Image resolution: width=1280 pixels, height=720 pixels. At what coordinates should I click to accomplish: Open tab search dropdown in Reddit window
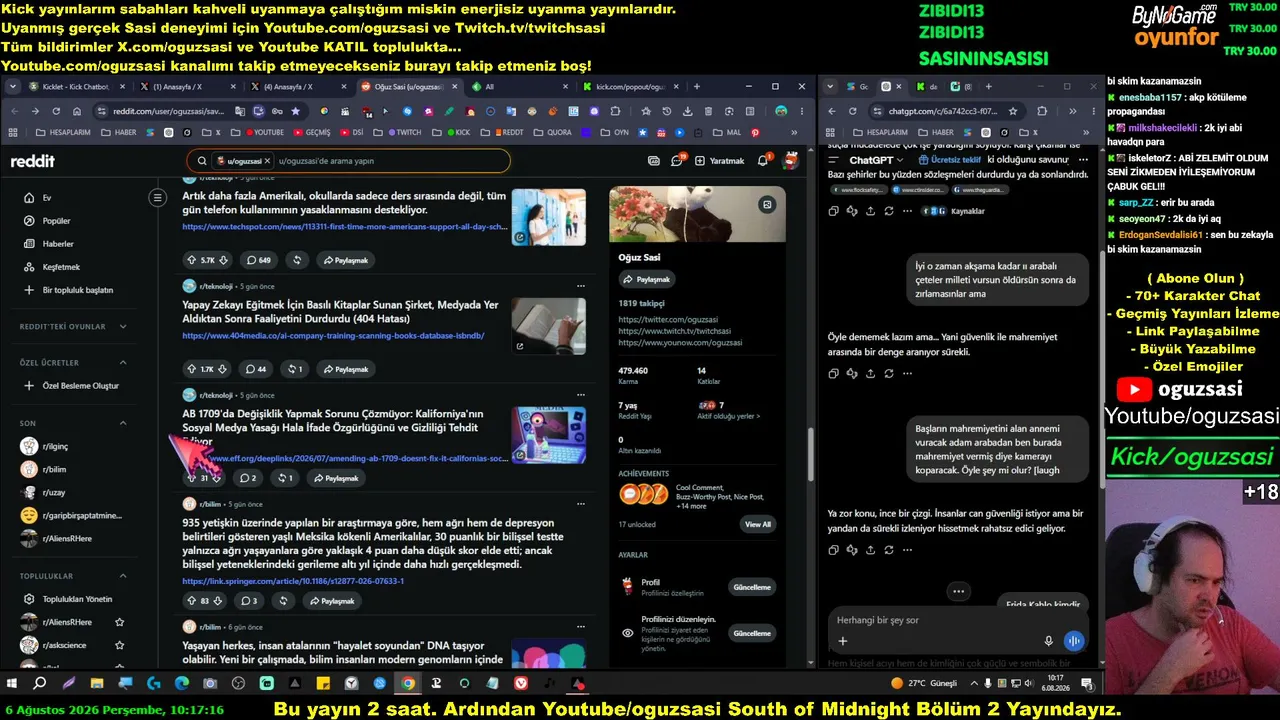coord(13,87)
